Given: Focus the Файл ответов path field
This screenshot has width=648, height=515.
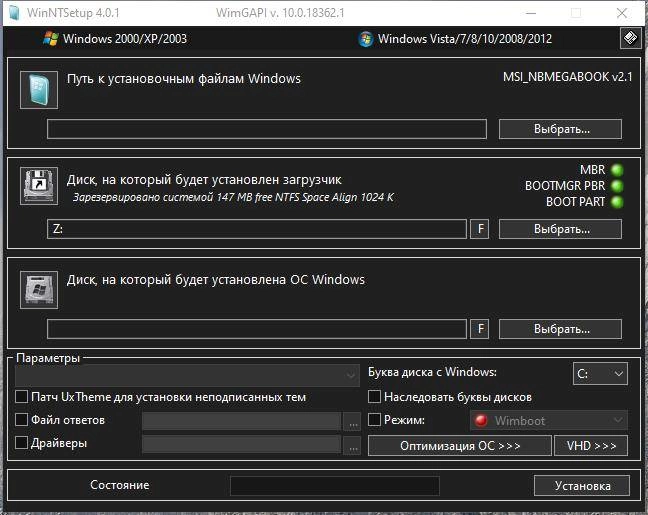Looking at the screenshot, I should (x=242, y=422).
